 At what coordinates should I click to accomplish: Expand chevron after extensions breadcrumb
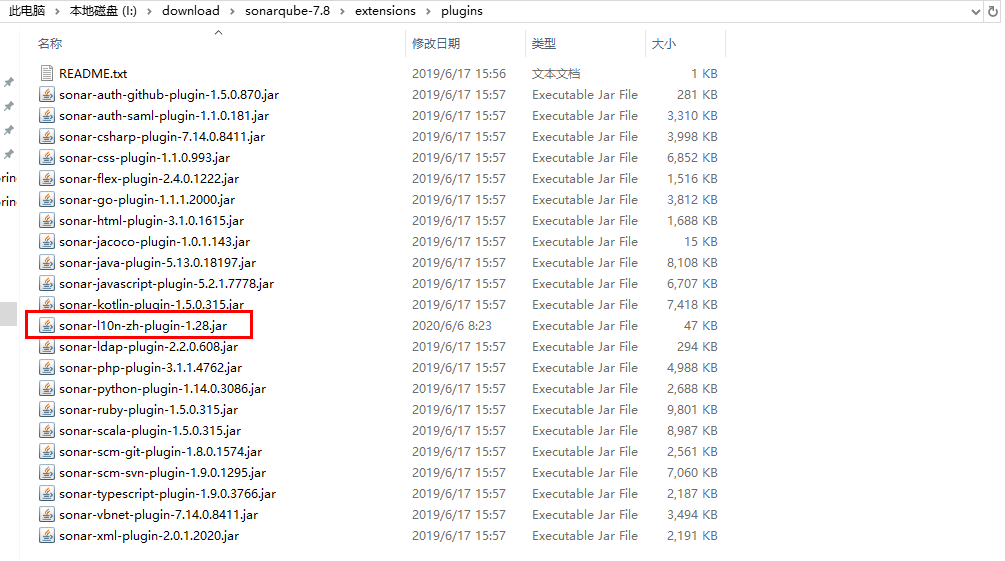point(428,12)
